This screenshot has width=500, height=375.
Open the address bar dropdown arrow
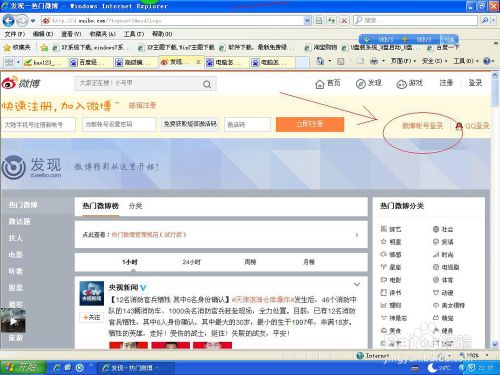click(x=307, y=21)
